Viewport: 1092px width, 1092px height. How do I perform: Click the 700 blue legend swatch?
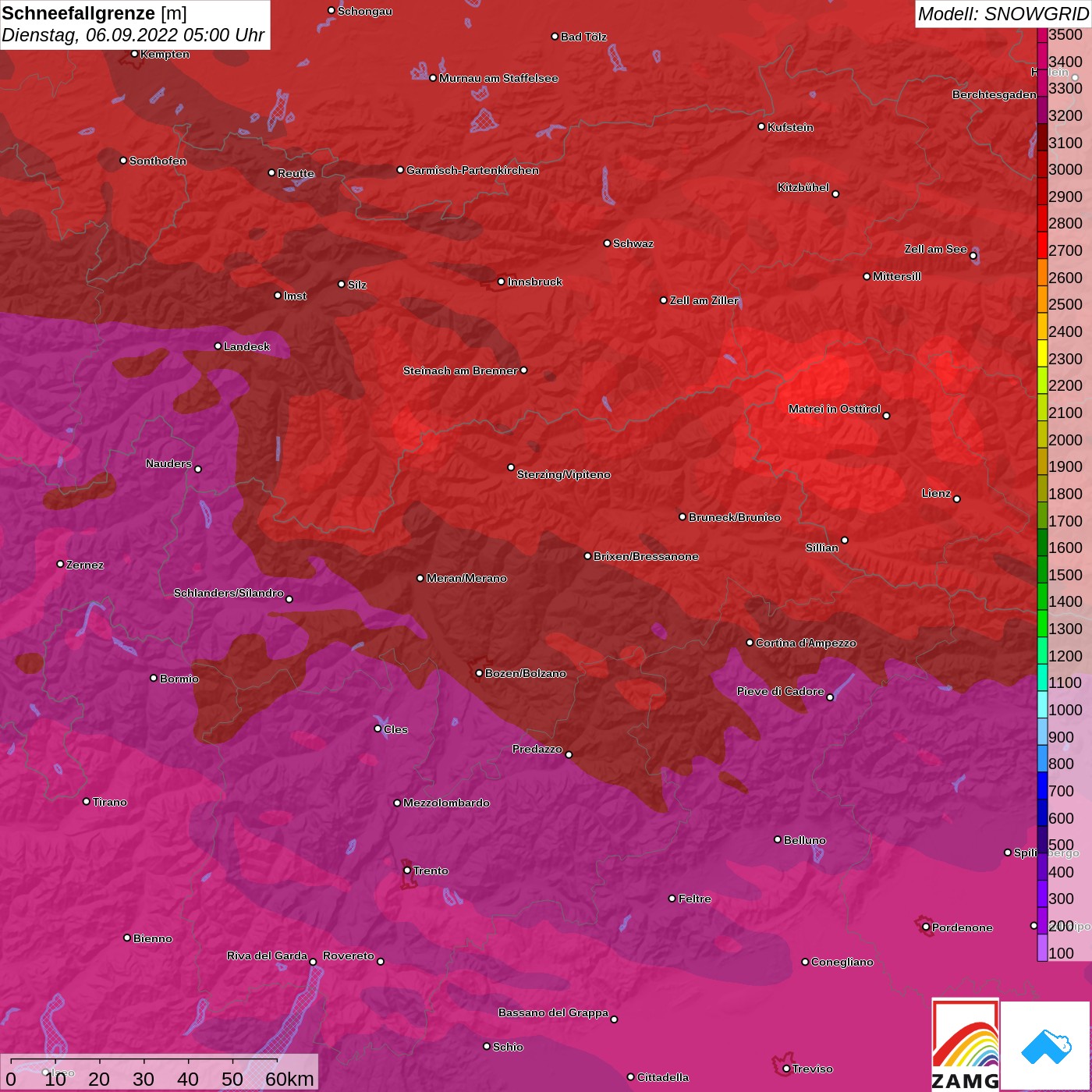1042,785
